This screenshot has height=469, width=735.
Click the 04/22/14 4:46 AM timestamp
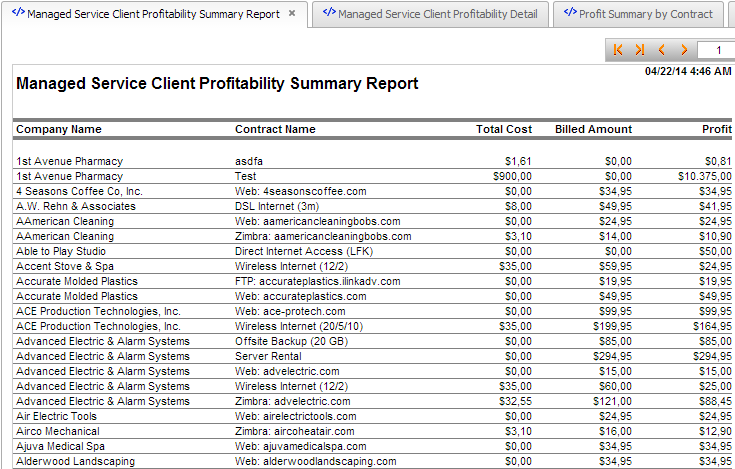pyautogui.click(x=688, y=71)
